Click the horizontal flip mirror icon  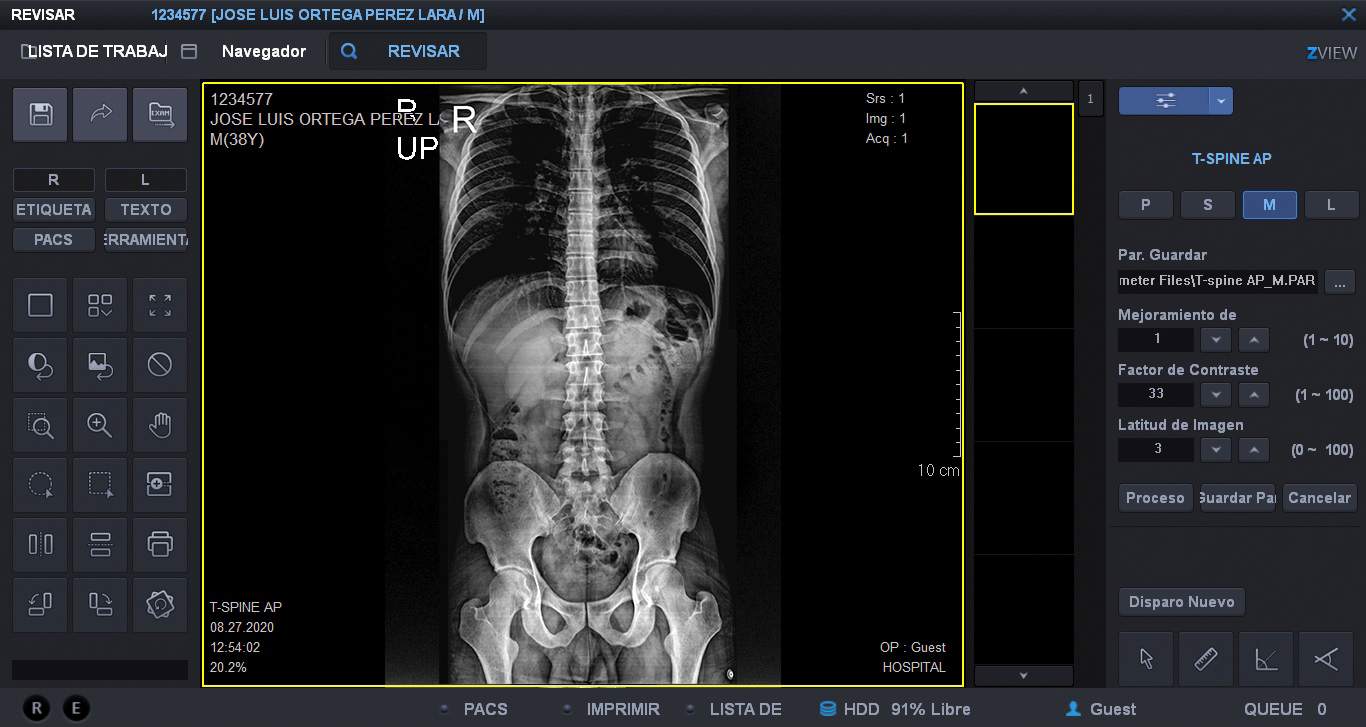point(40,544)
